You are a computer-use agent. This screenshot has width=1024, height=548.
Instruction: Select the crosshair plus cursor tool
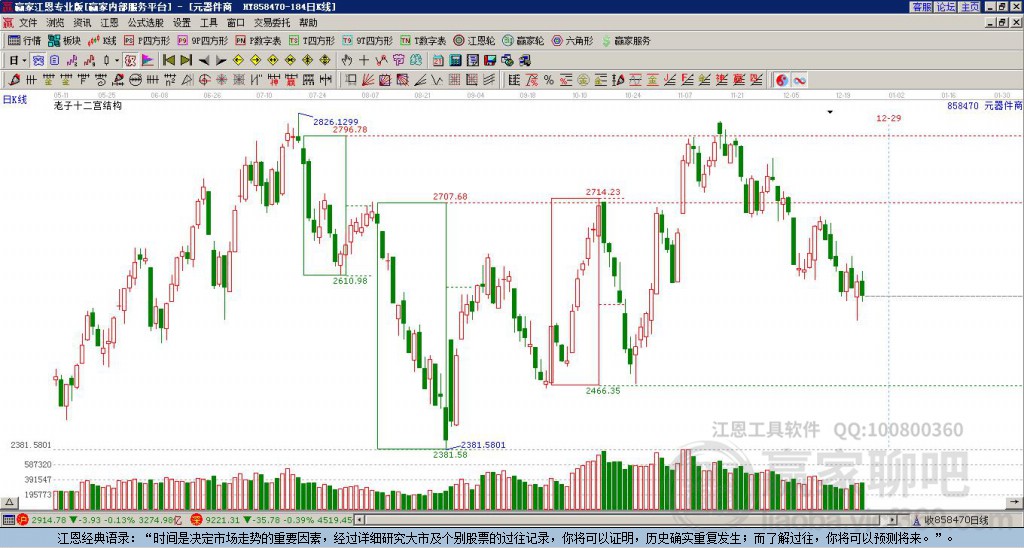click(x=364, y=61)
